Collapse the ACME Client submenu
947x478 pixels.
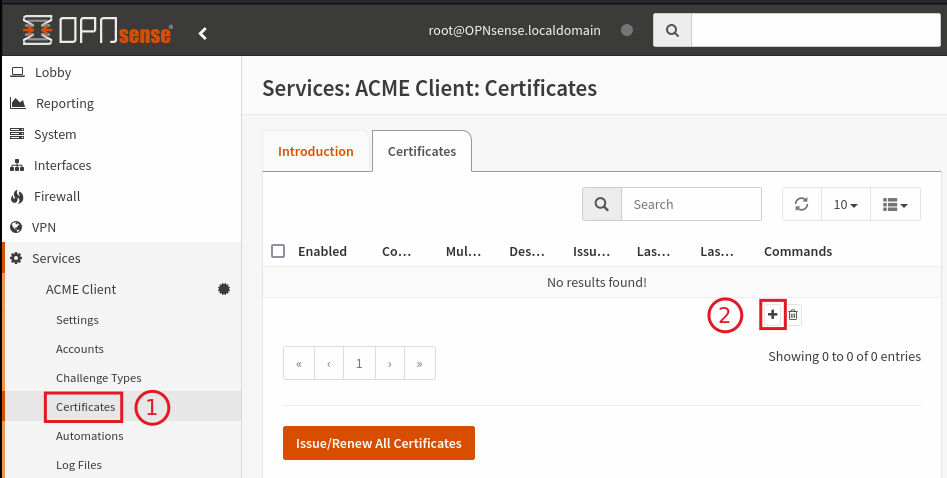coord(81,289)
